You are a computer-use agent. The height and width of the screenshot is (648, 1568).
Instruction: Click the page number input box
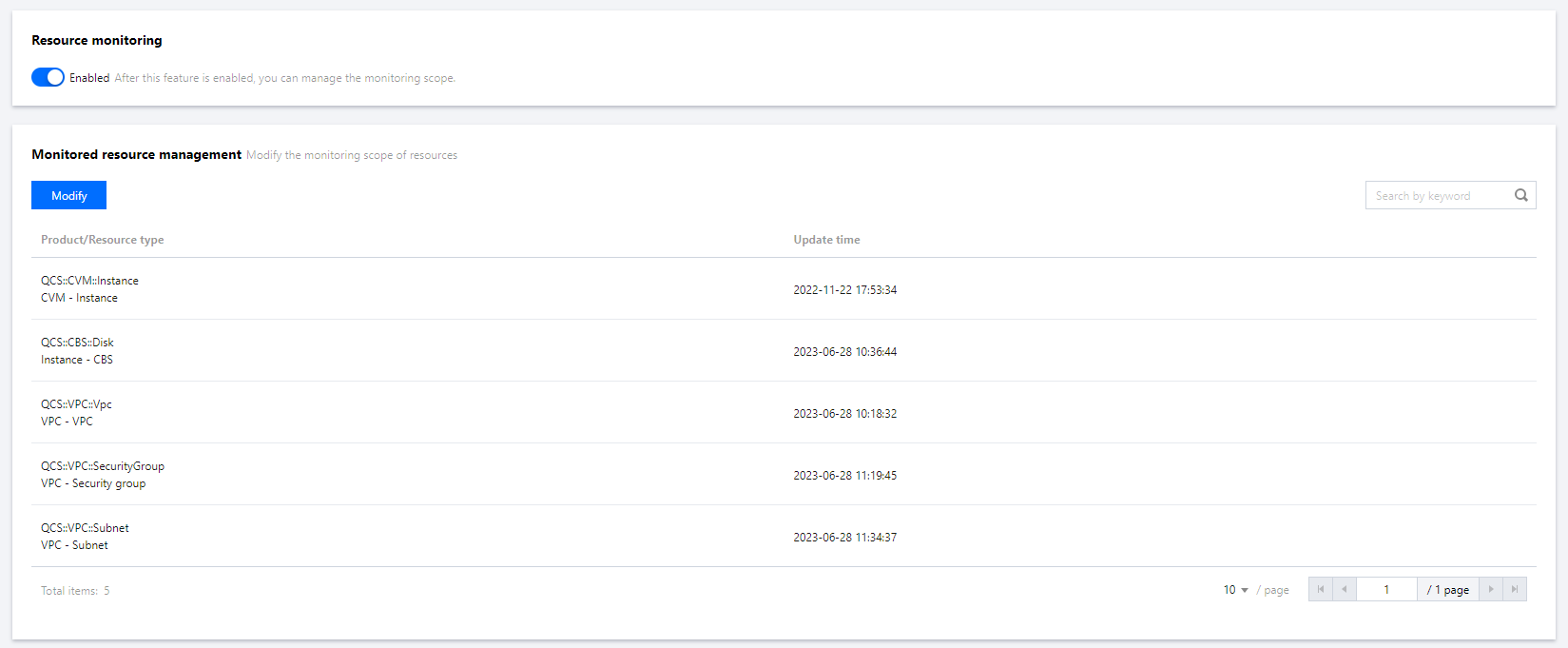[1386, 589]
